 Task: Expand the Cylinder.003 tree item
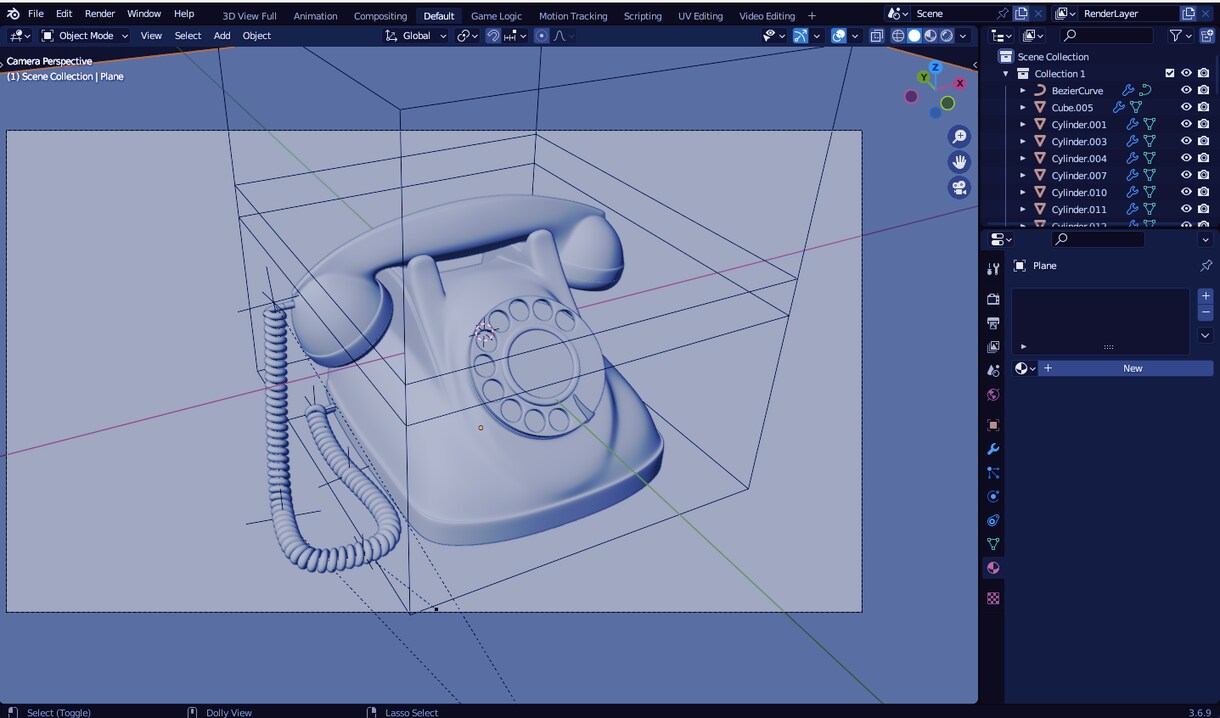click(x=1023, y=141)
